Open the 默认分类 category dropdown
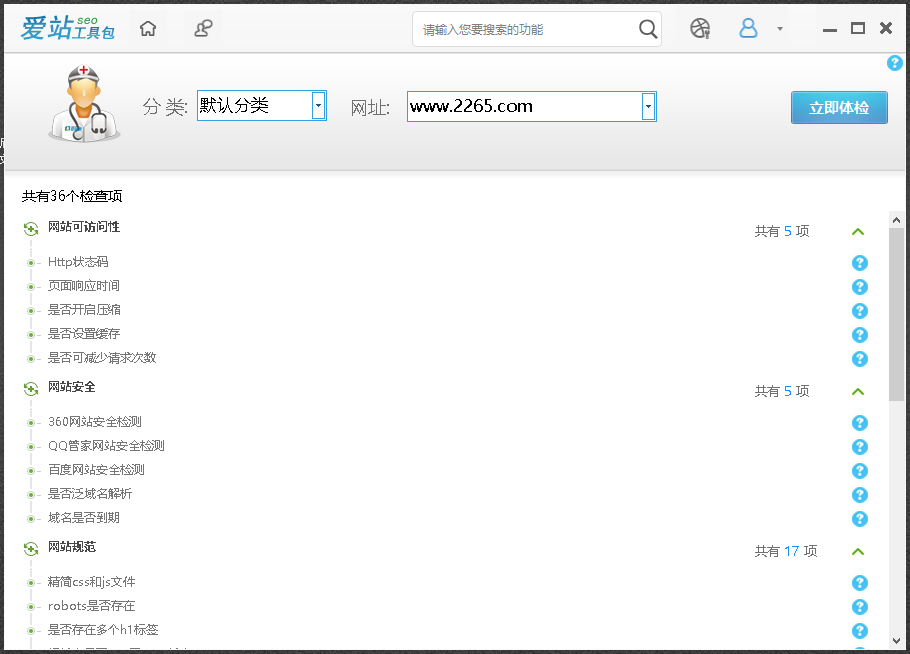Image resolution: width=910 pixels, height=654 pixels. point(319,104)
